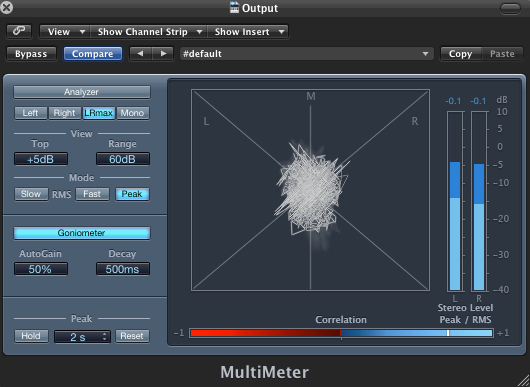The width and height of the screenshot is (530, 387).
Task: Switch to Analyzer view
Action: tap(81, 92)
